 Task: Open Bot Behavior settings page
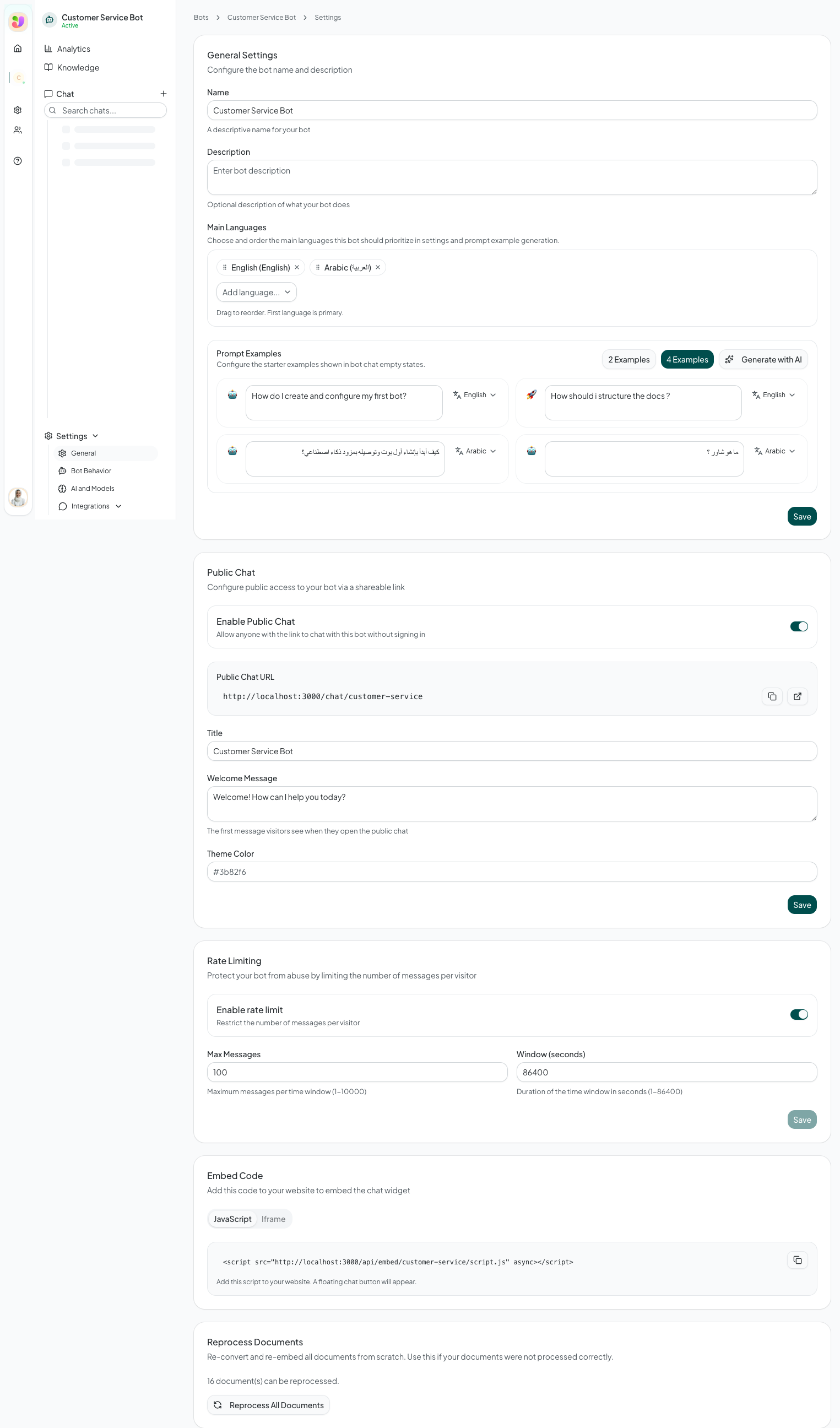coord(91,471)
